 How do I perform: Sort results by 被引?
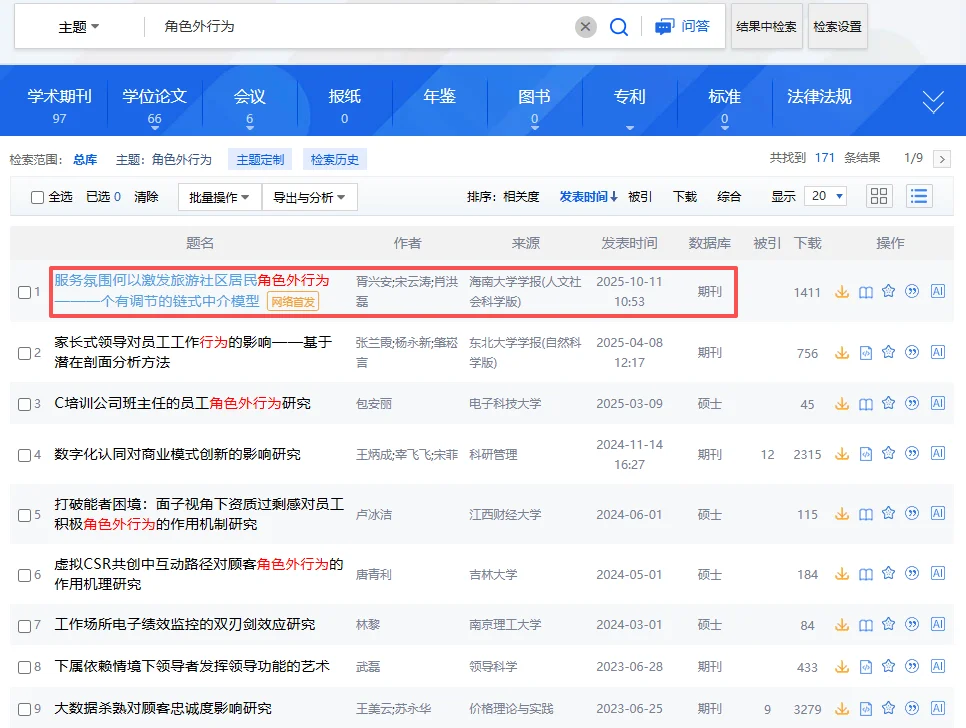click(639, 196)
